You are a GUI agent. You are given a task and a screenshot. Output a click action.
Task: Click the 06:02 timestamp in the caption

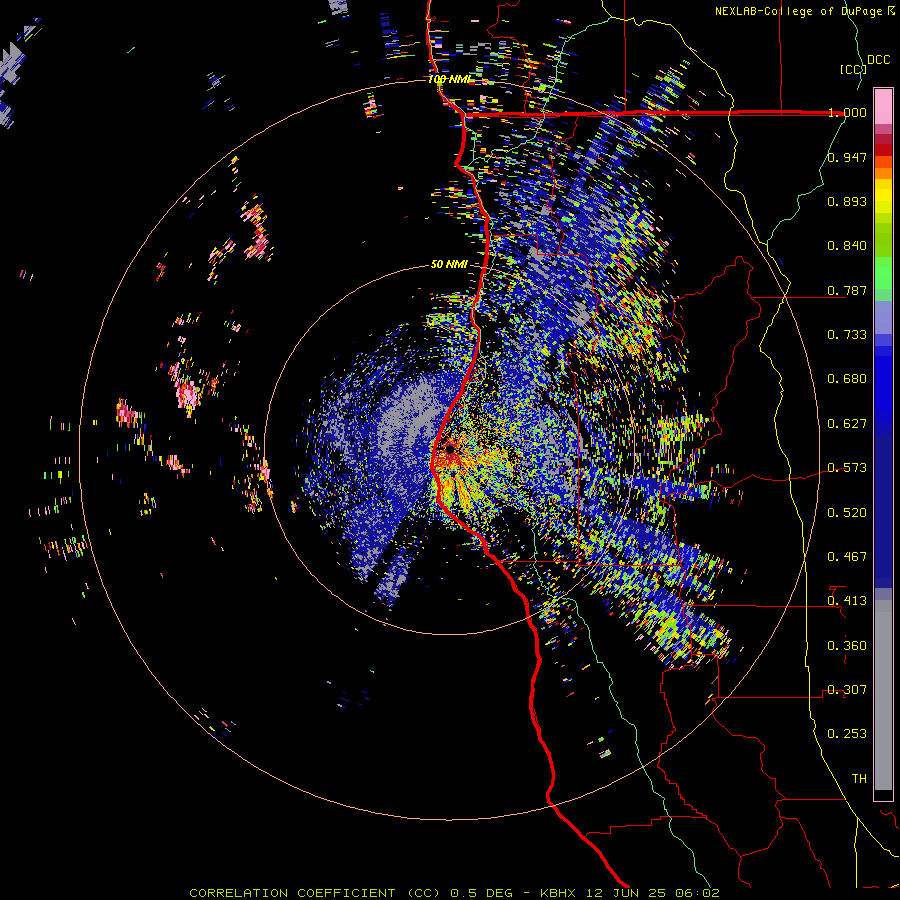(x=697, y=893)
